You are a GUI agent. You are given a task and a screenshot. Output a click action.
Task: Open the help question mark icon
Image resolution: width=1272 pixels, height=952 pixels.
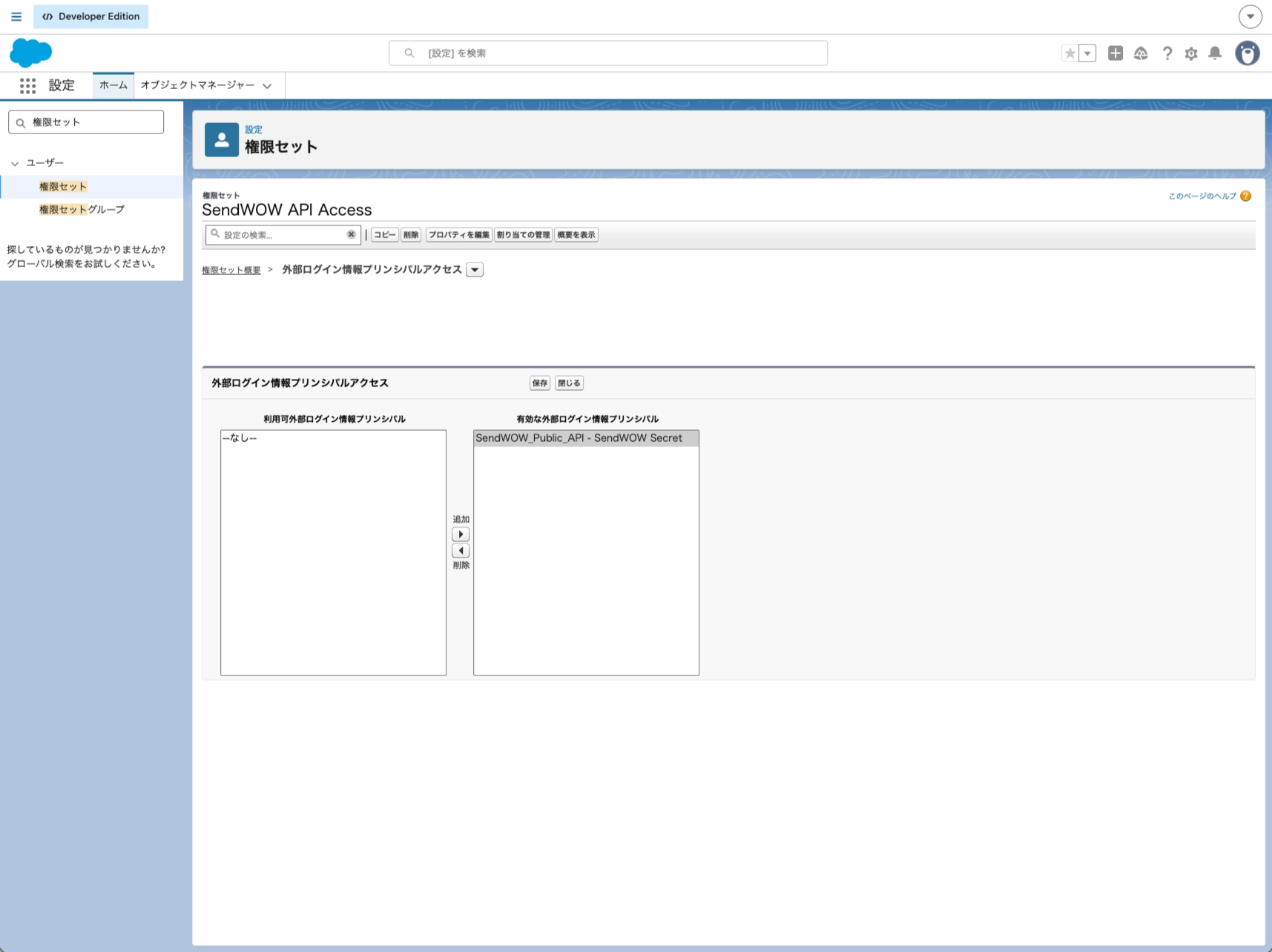pyautogui.click(x=1167, y=53)
